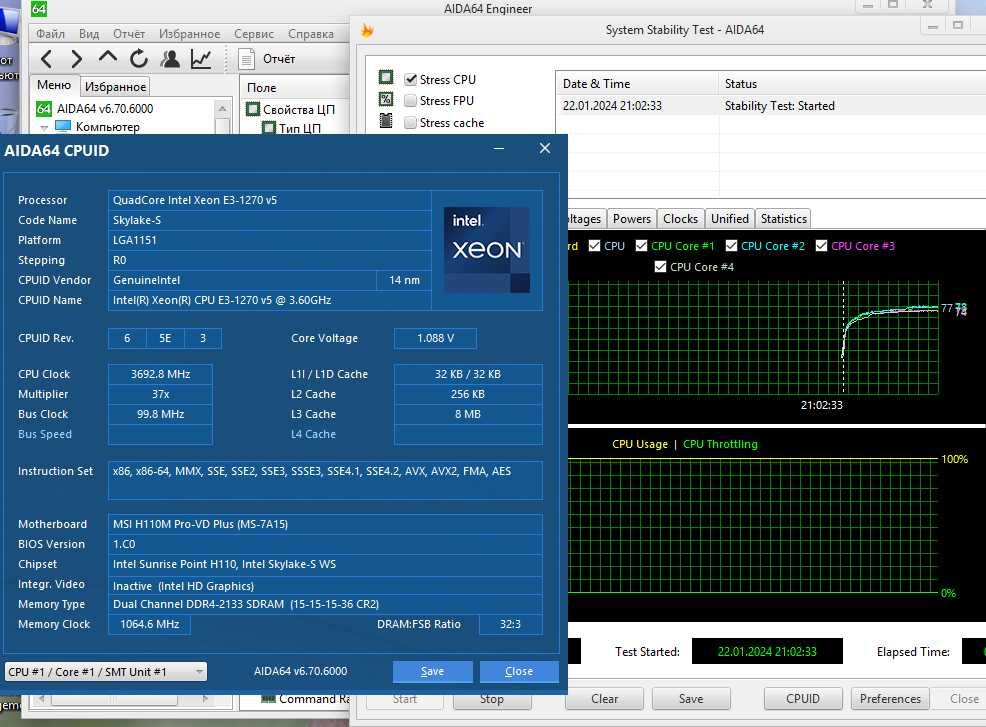Click the Date & Time column header
Screen dimensions: 986x727
(637, 84)
